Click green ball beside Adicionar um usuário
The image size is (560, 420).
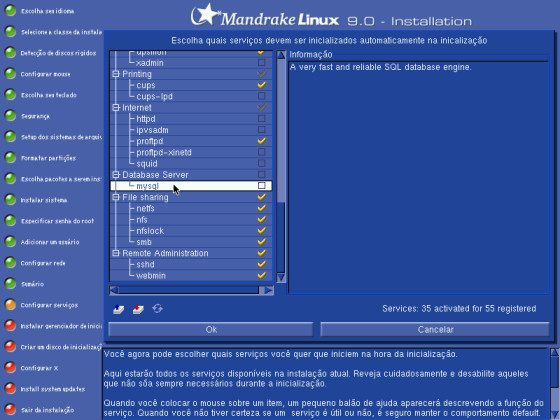point(10,242)
